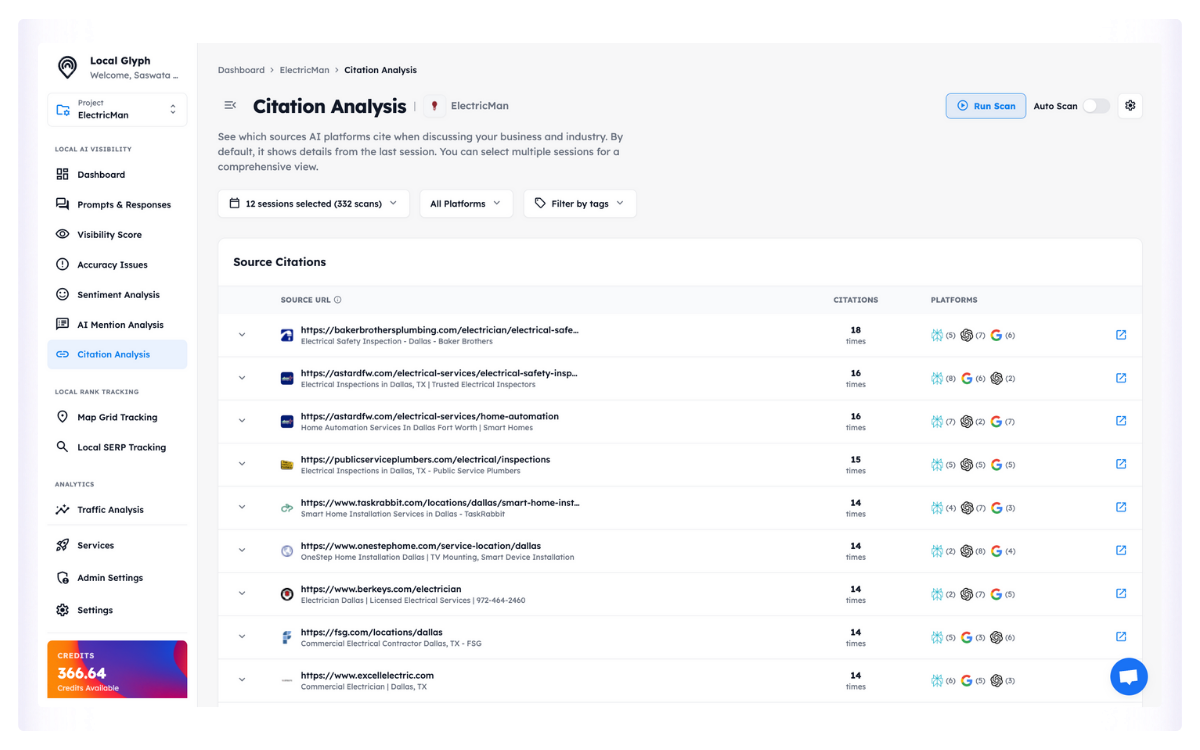Screen dimensions: 1200x750
Task: Open the external link for the berkeys.com row
Action: (1120, 593)
